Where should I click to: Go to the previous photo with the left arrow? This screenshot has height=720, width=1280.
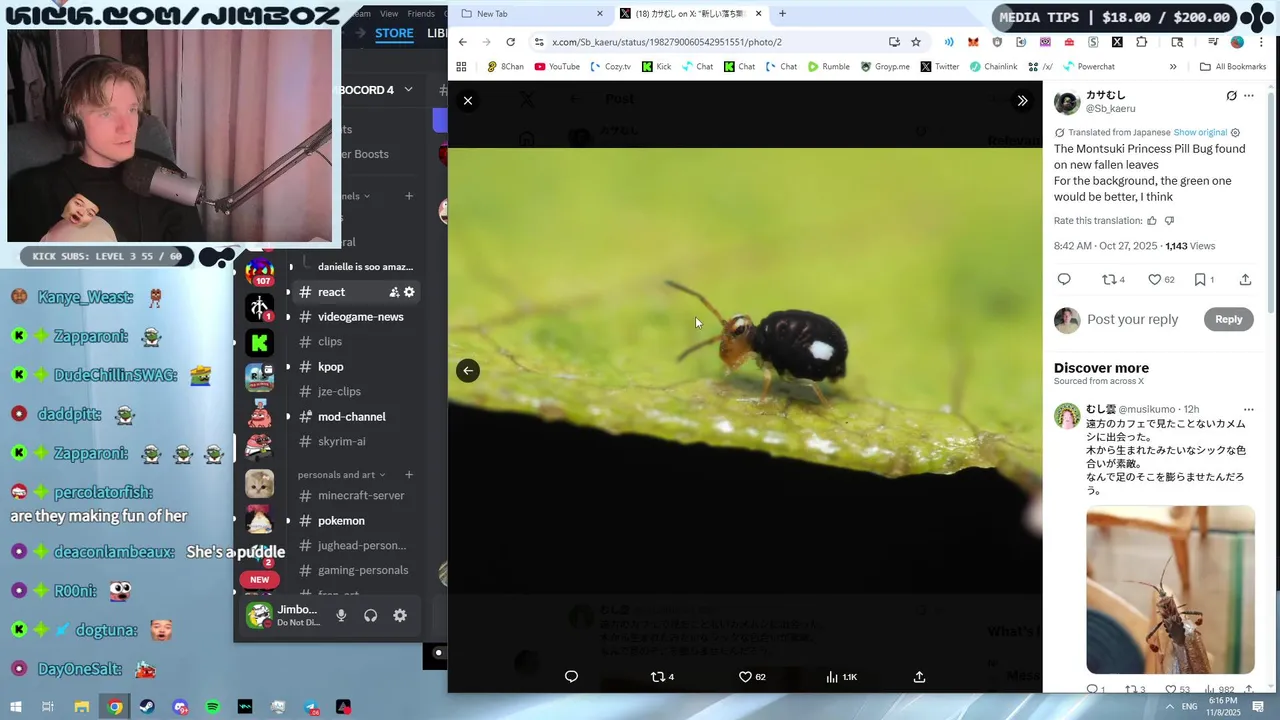[x=467, y=370]
